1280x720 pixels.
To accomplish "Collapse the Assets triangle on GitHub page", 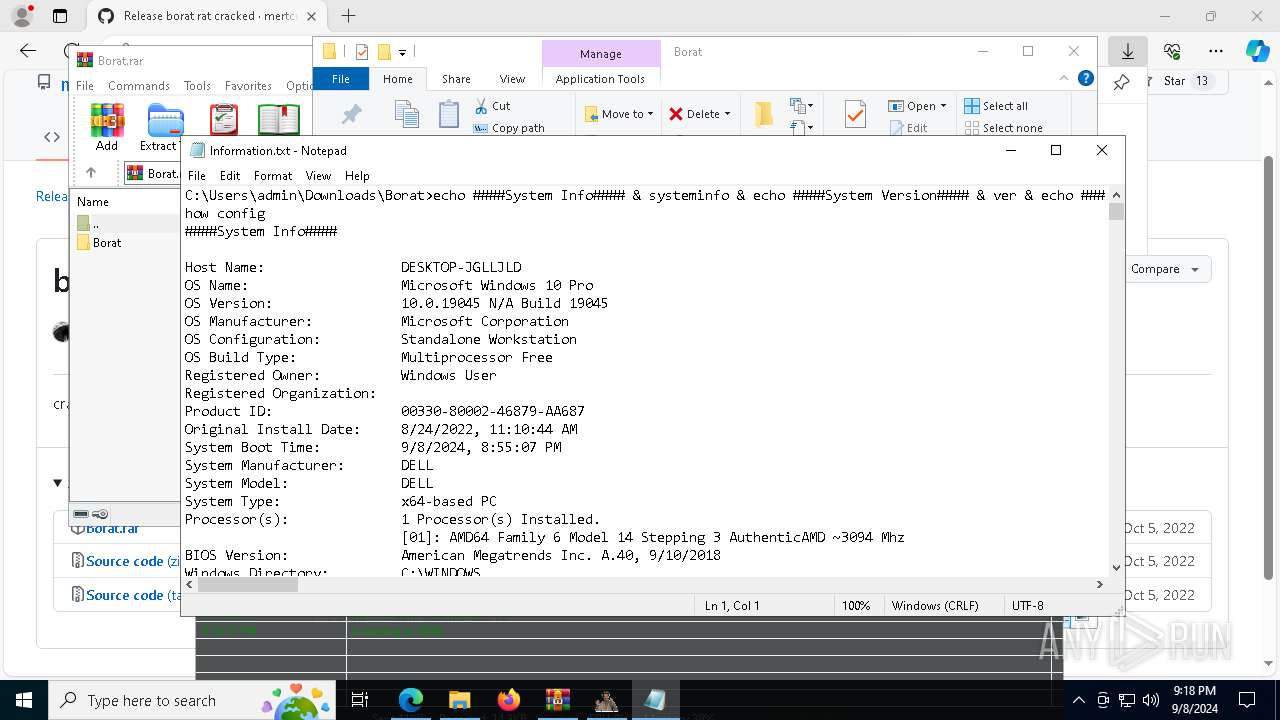I will tap(57, 483).
